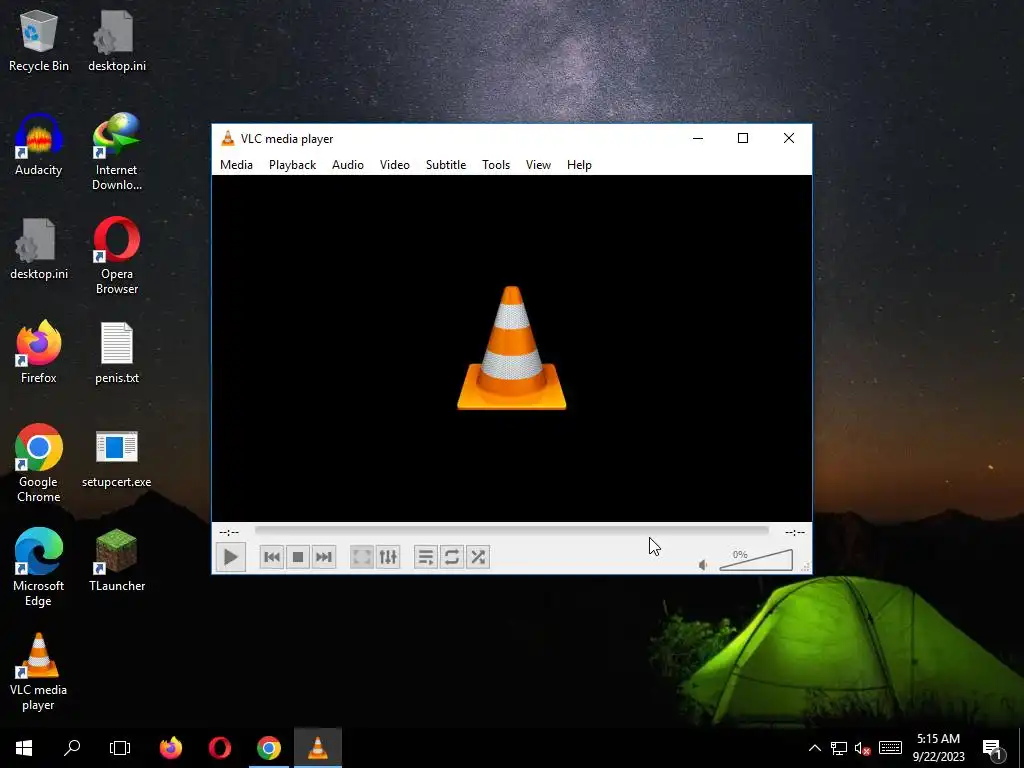
Task: Select the Google Chrome desktop shortcut
Action: click(39, 464)
